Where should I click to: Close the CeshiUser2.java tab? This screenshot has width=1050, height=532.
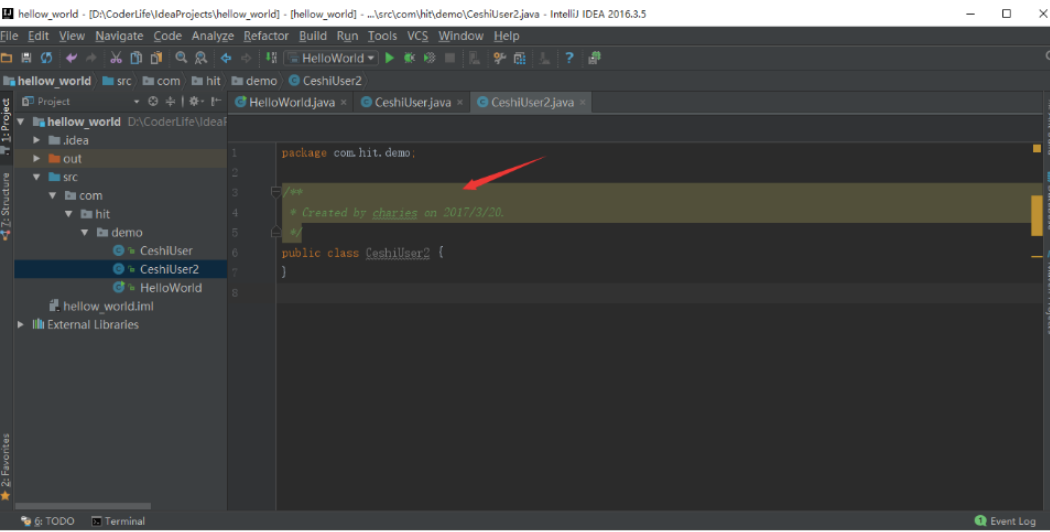tap(583, 103)
